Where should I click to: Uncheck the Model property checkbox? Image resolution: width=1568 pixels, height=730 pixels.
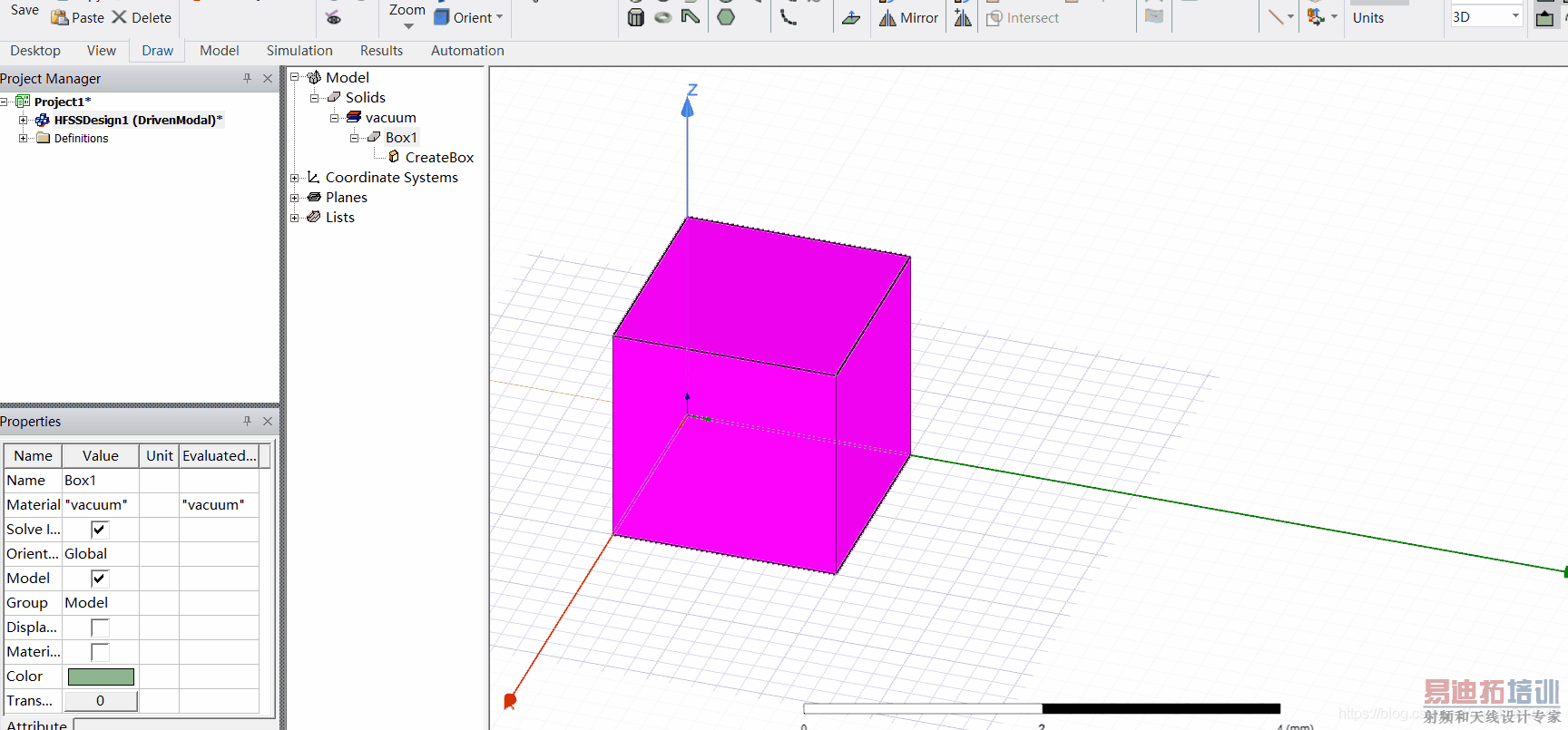(x=100, y=579)
